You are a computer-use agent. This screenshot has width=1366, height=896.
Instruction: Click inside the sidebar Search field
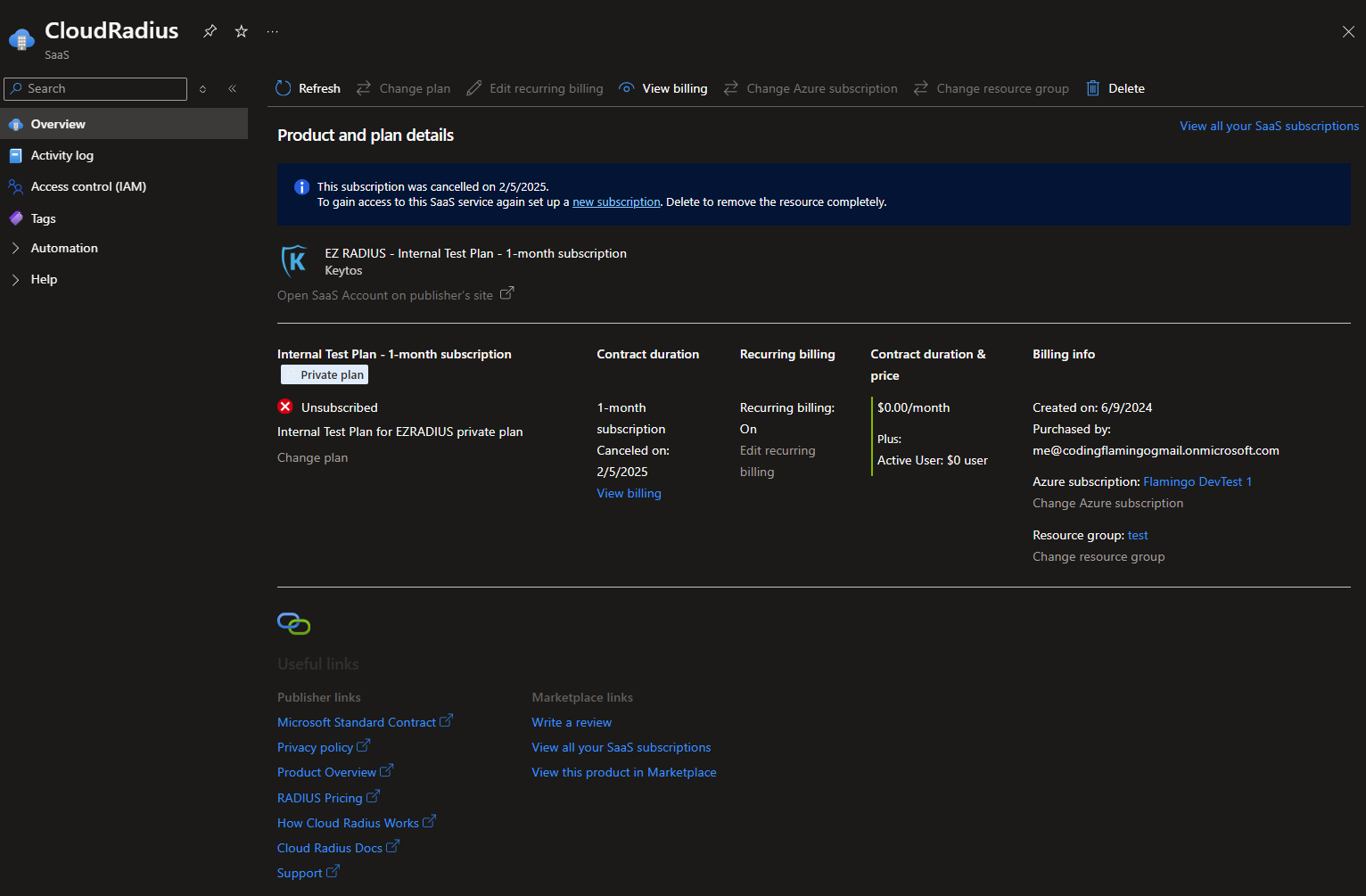95,88
